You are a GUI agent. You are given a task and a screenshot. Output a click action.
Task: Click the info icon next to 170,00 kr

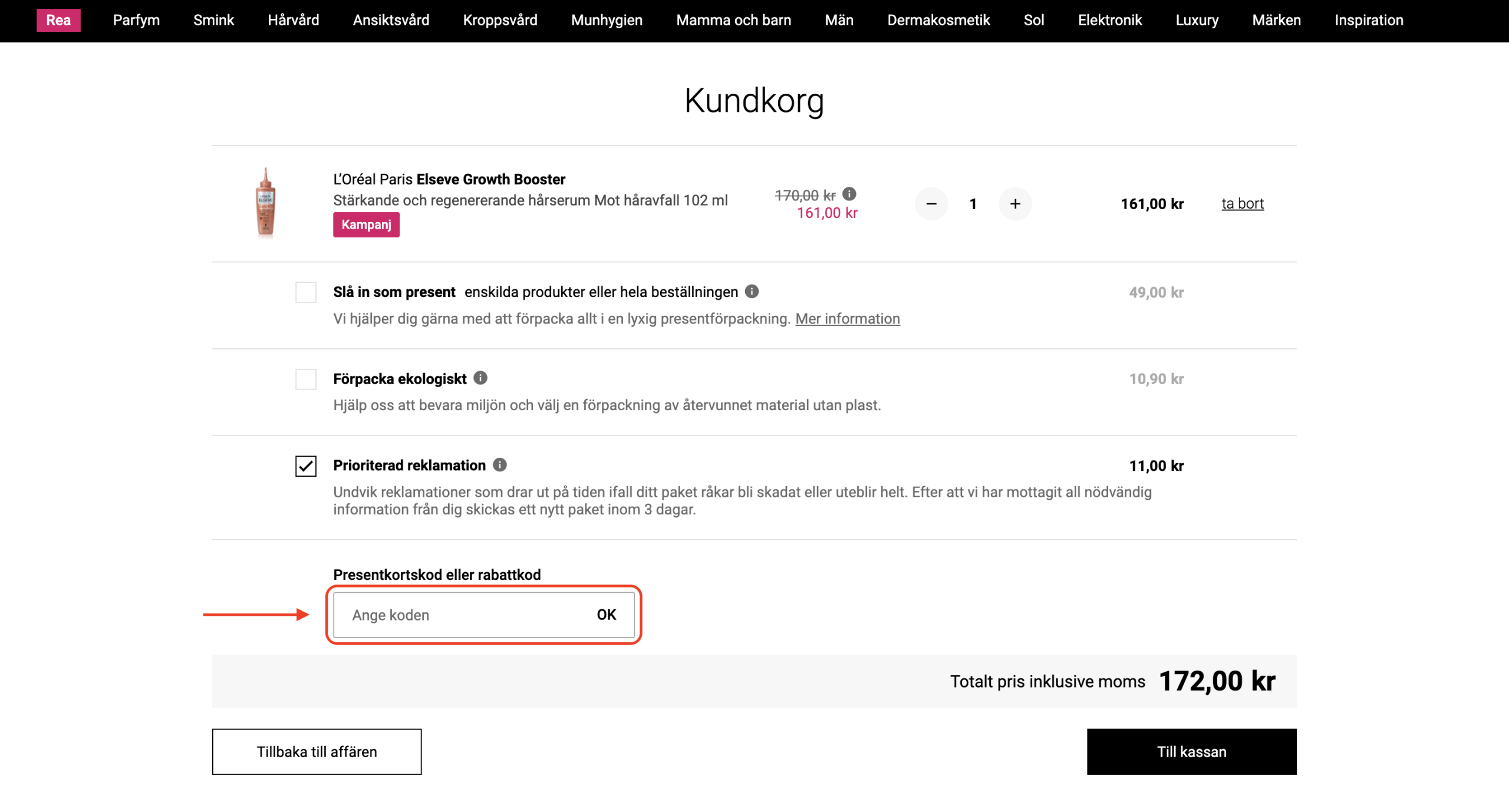[849, 194]
